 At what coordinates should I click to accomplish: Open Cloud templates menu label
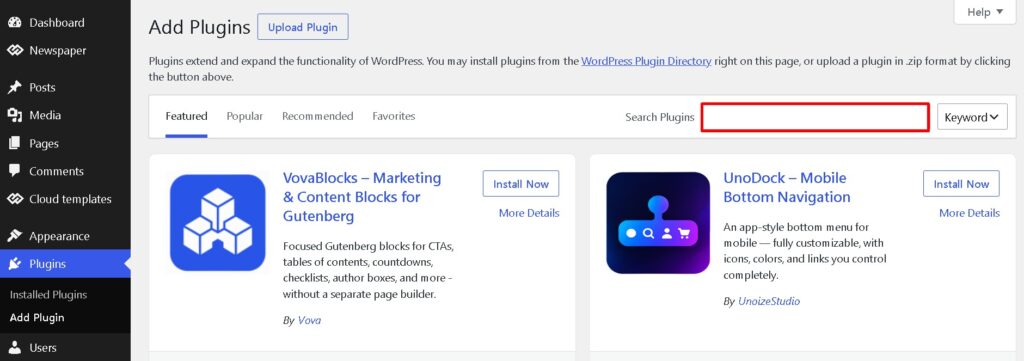coord(71,199)
